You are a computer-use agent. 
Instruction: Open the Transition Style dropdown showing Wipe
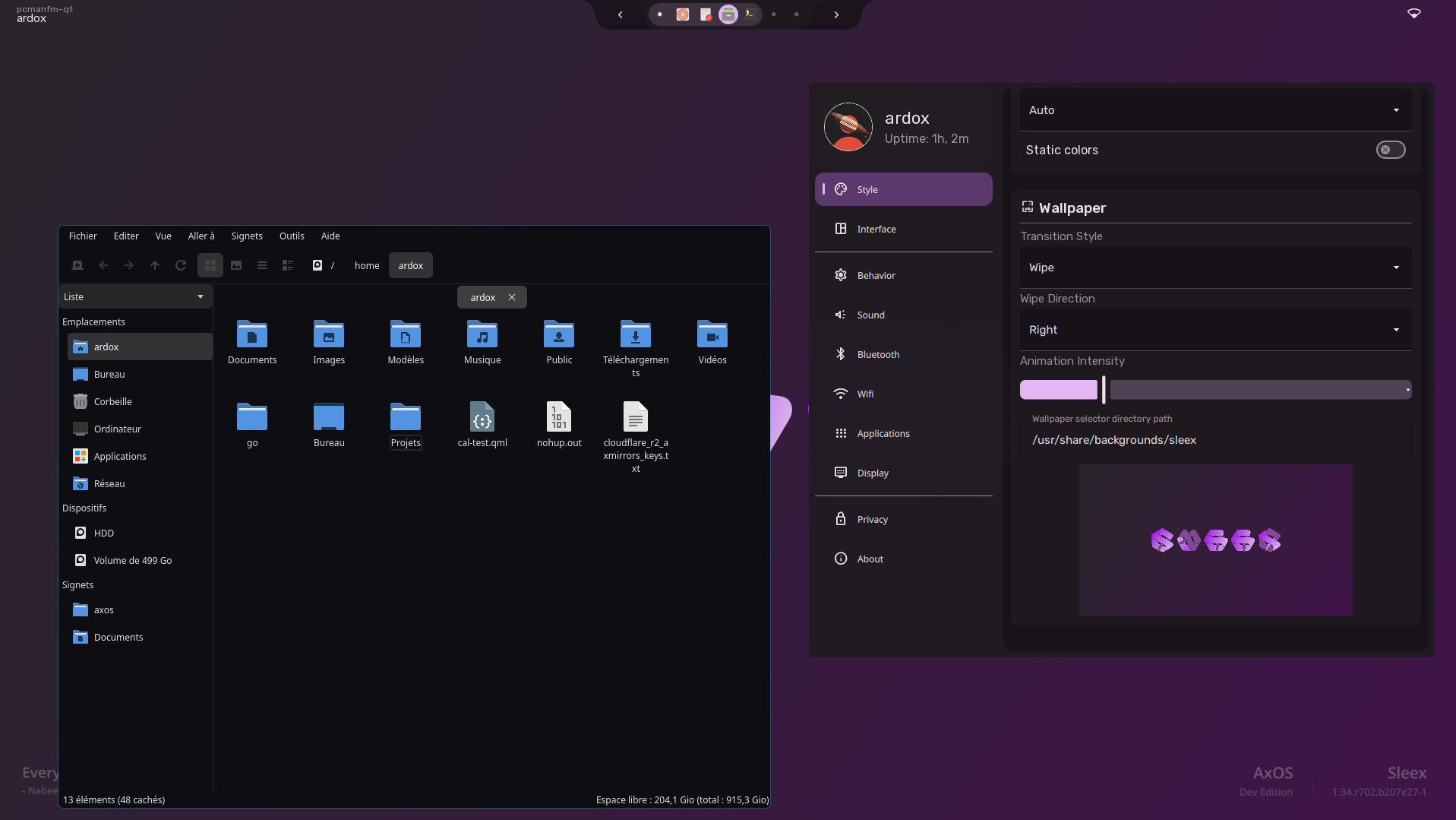[x=1215, y=268]
